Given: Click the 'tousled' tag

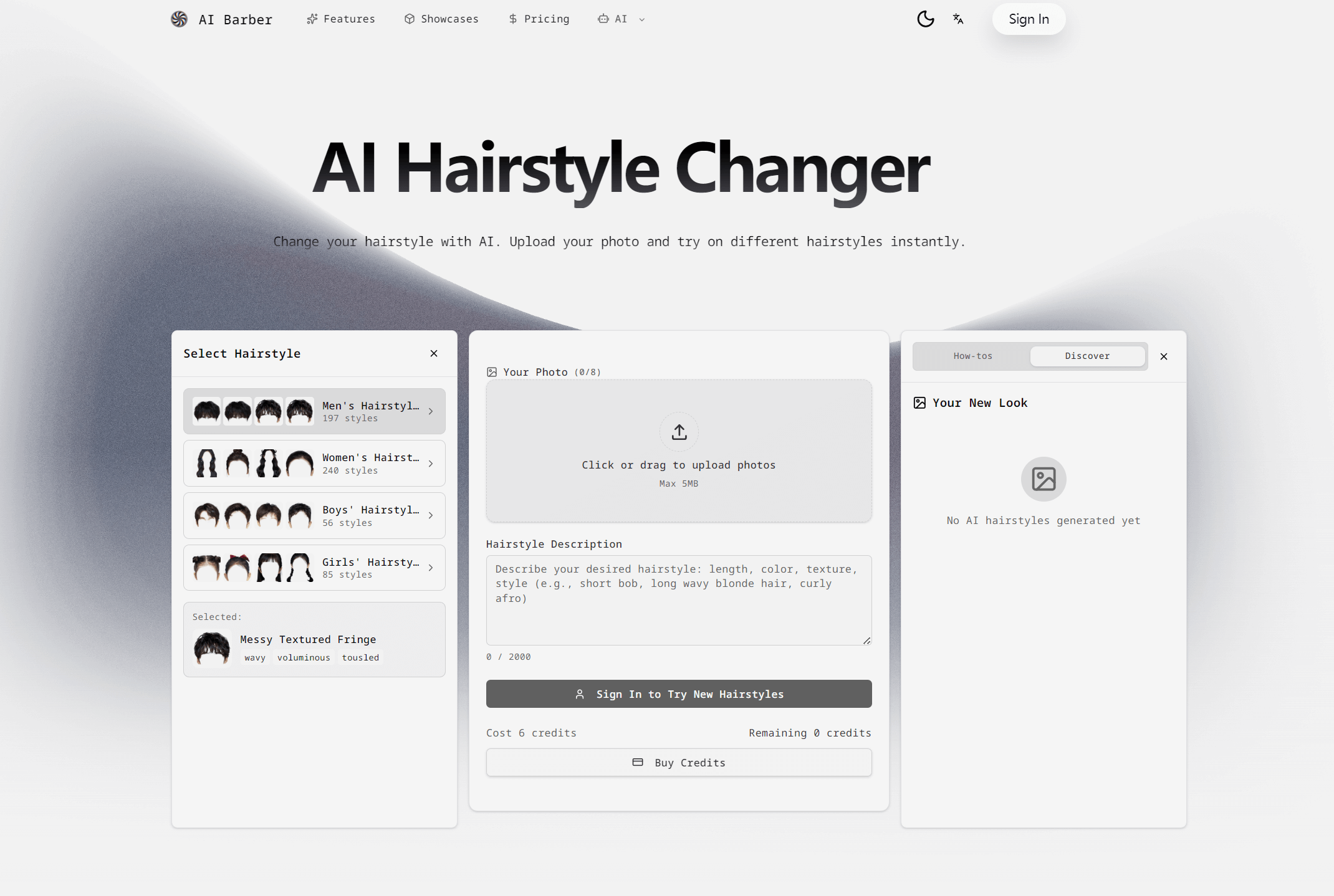Looking at the screenshot, I should click(x=360, y=658).
